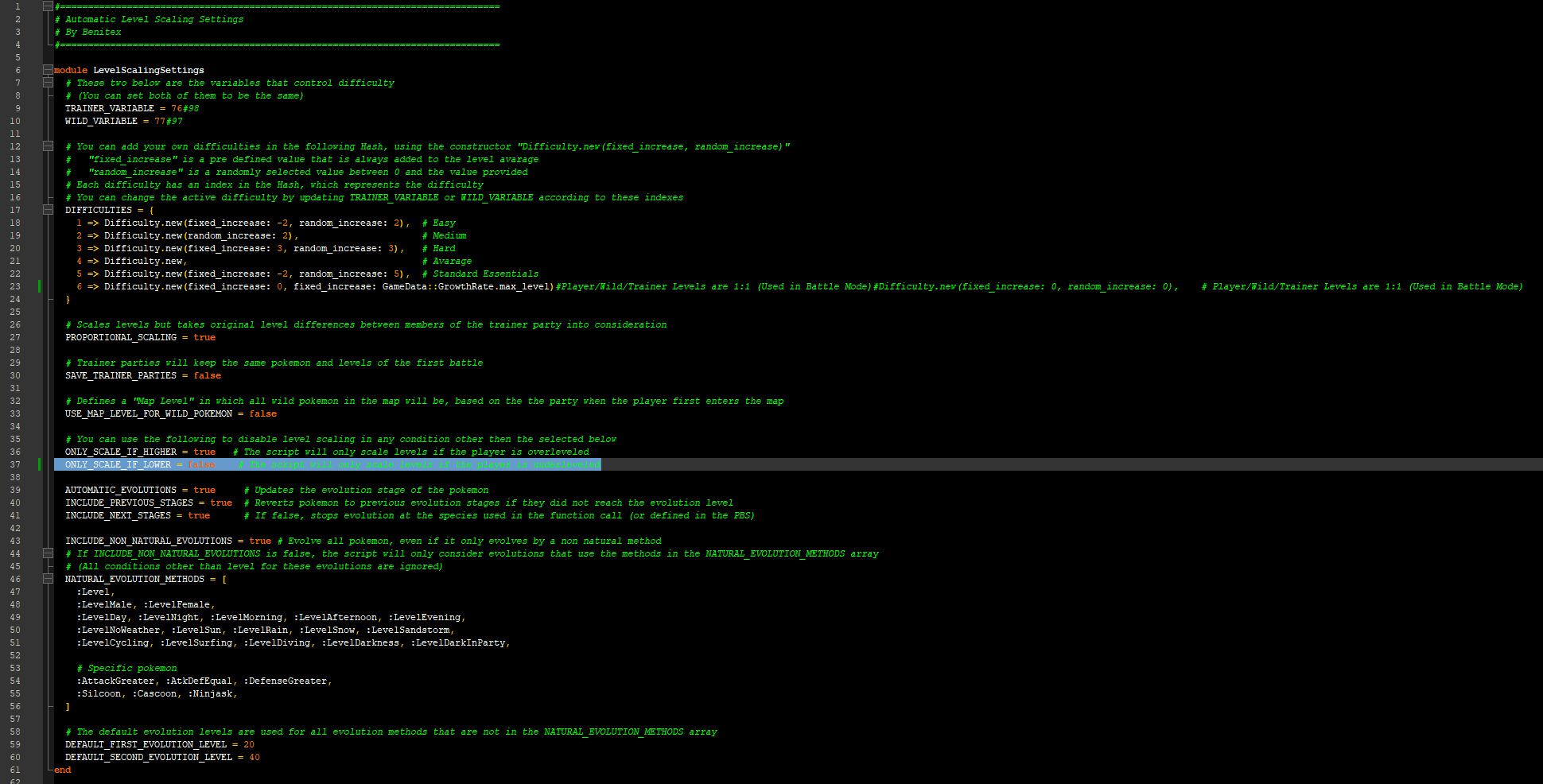This screenshot has height=784, width=1543.
Task: Collapse the DIFFICULTIES hash fold marker
Action: pyautogui.click(x=48, y=210)
